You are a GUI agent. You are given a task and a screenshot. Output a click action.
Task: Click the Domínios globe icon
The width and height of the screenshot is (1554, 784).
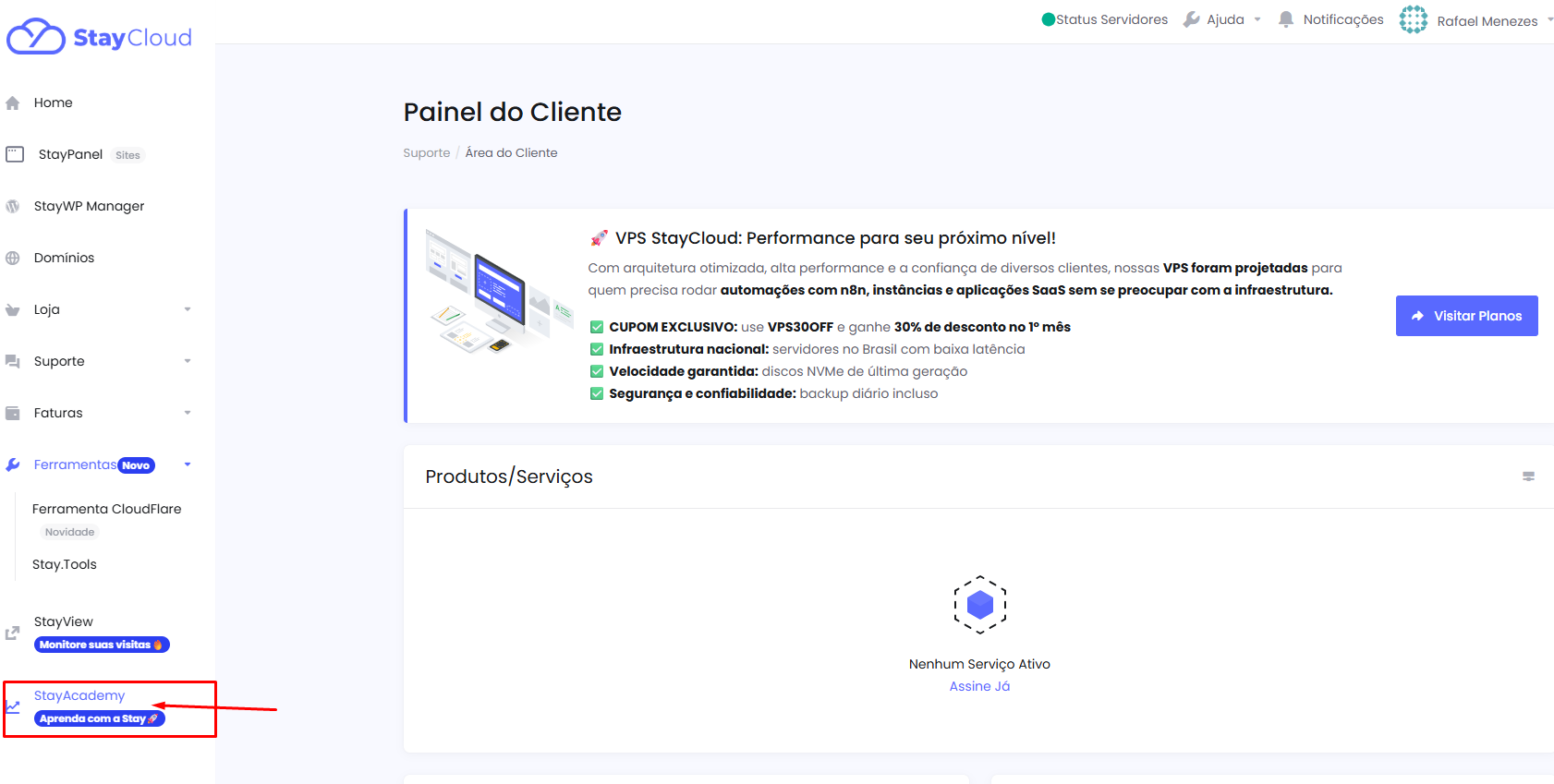point(12,259)
